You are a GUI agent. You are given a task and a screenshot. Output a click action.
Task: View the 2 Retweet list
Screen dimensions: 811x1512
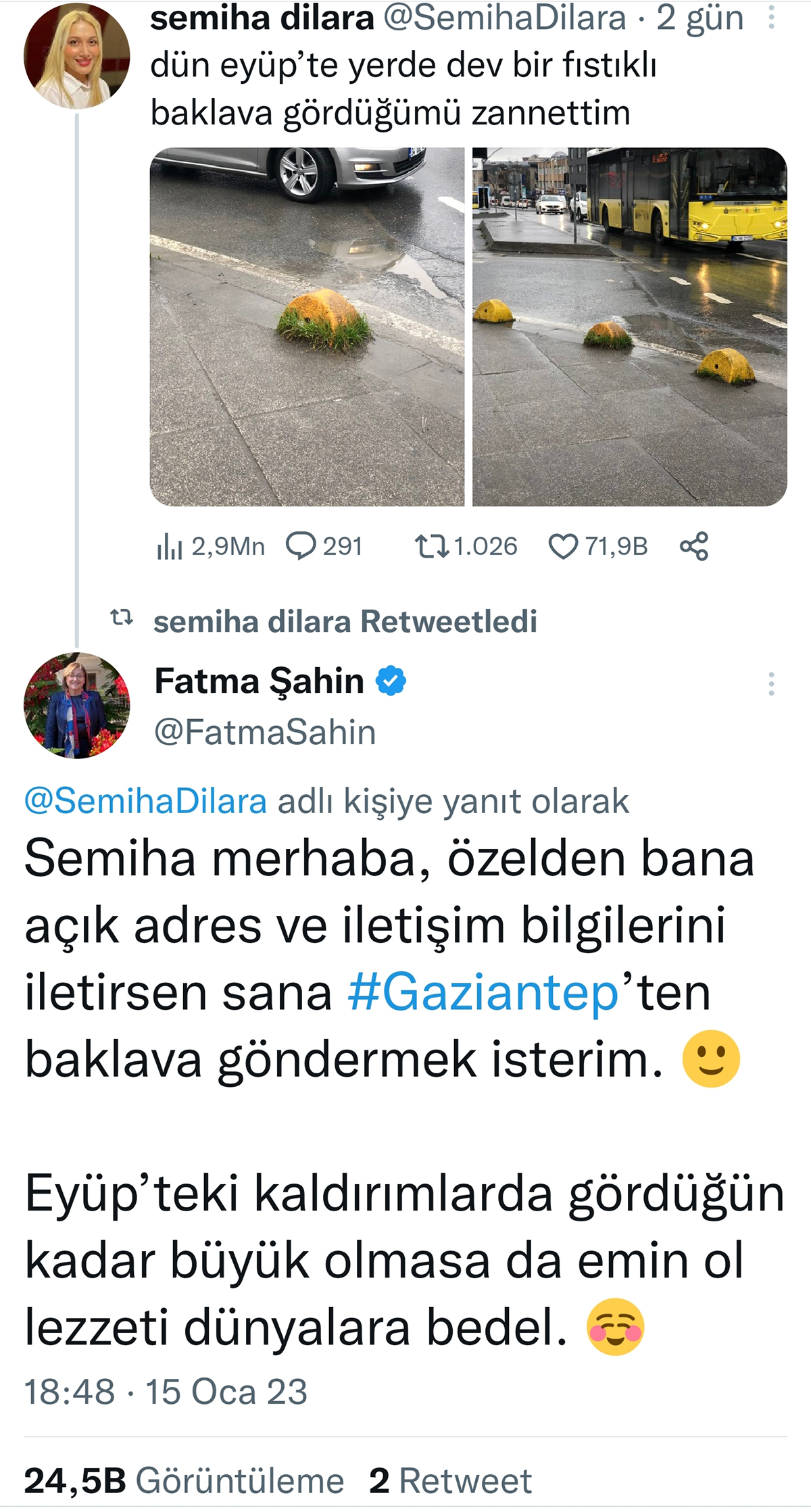(450, 1481)
